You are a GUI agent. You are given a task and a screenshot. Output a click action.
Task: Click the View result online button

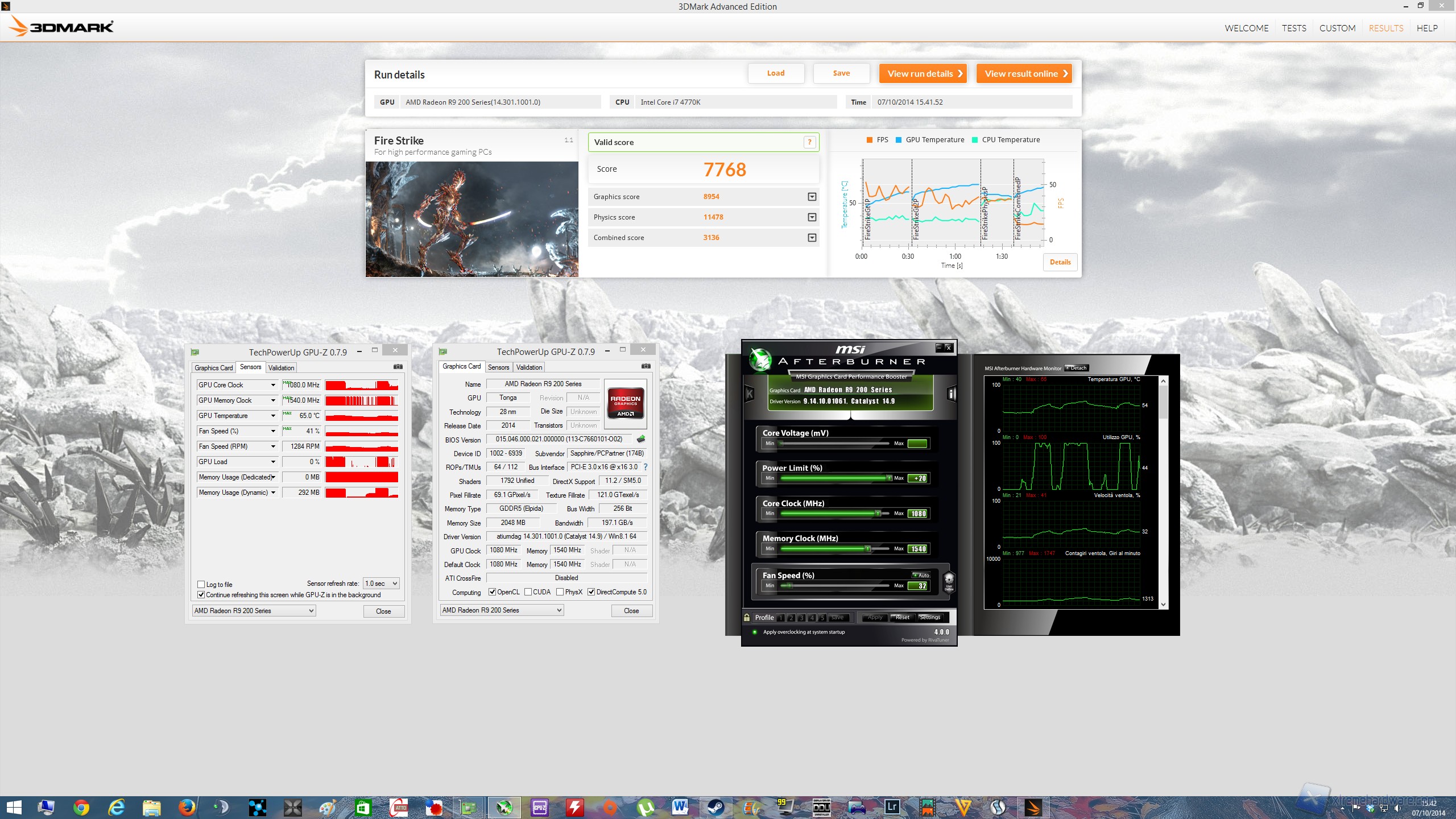[x=1024, y=73]
